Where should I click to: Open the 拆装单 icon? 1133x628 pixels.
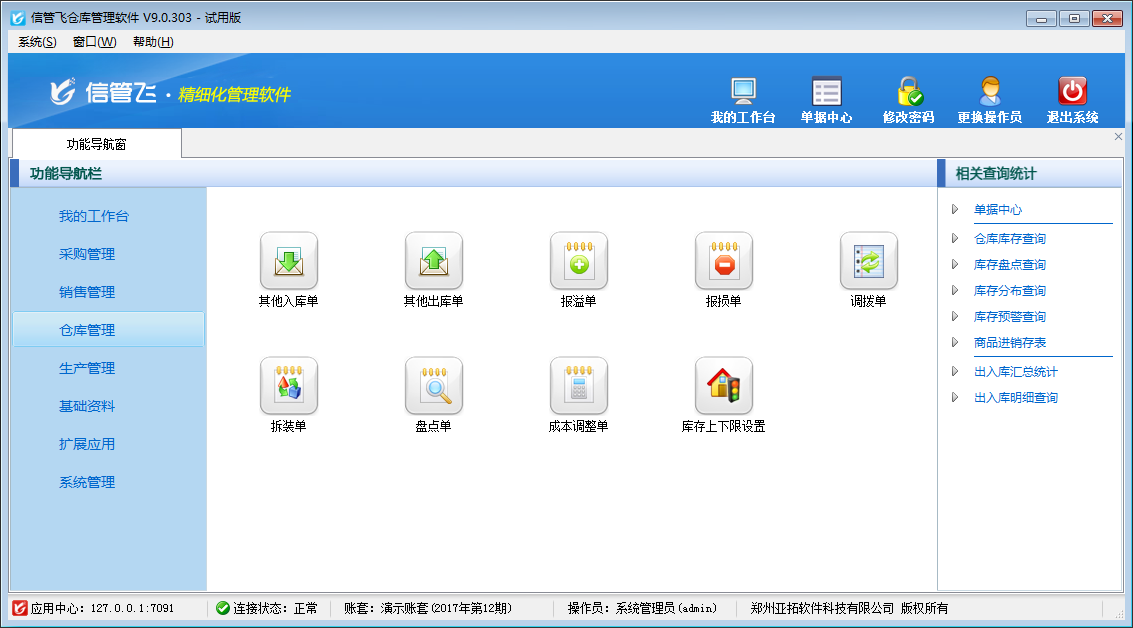coord(288,386)
